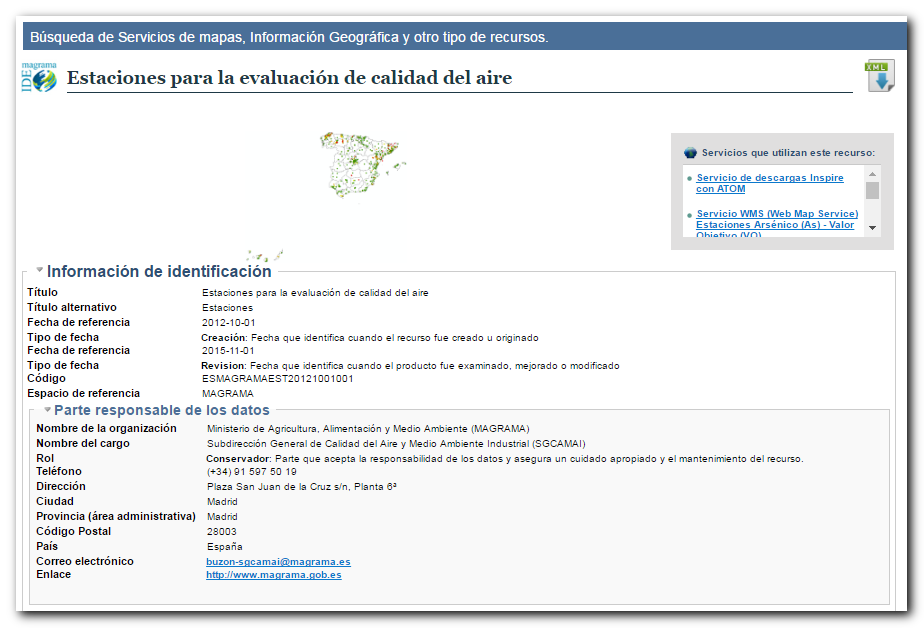Image resolution: width=924 pixels, height=628 pixels.
Task: Click the 'Revision' date type description
Action: 410,366
